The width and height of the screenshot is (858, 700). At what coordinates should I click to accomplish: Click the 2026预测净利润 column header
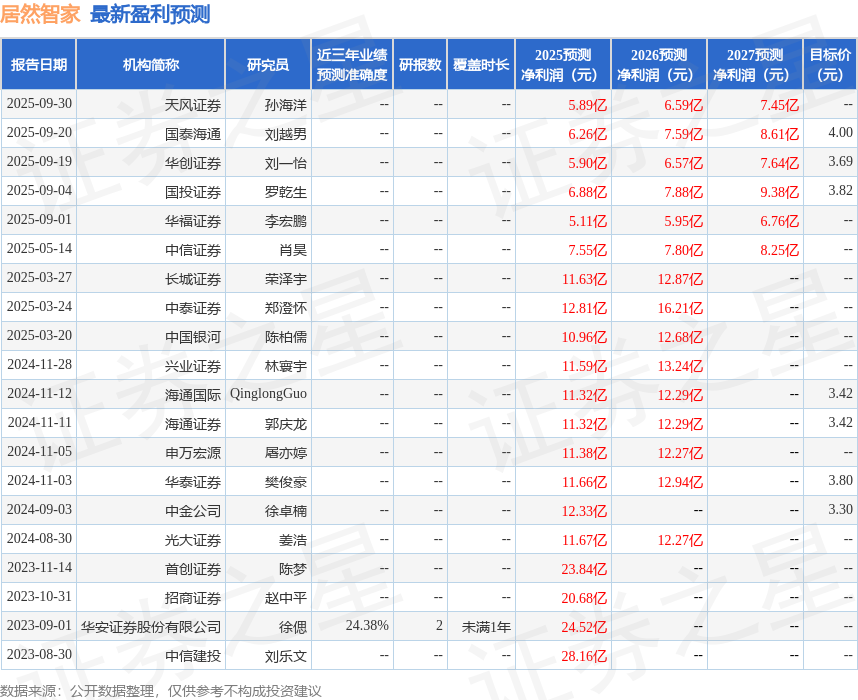pyautogui.click(x=659, y=65)
